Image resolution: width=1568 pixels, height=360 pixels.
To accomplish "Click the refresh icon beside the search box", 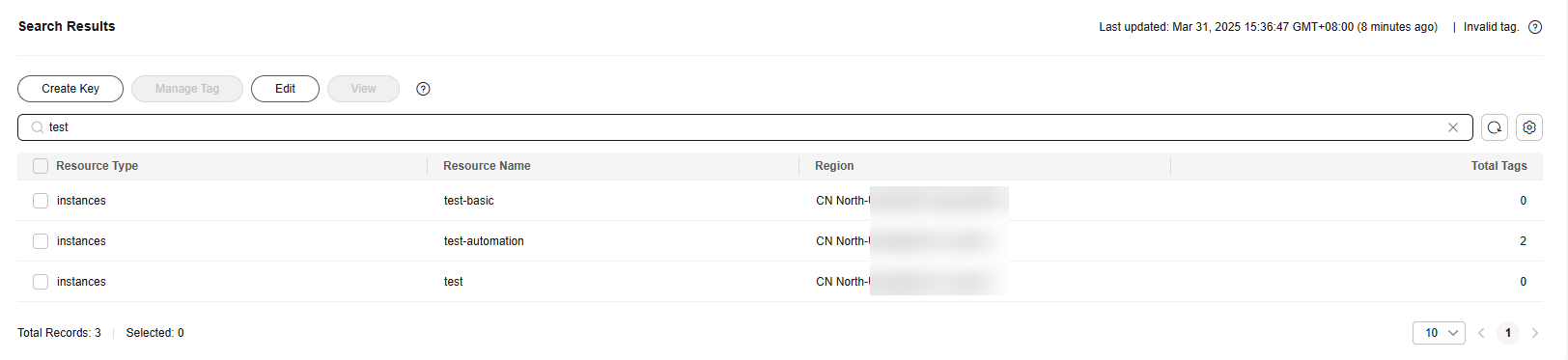I will click(x=1495, y=127).
